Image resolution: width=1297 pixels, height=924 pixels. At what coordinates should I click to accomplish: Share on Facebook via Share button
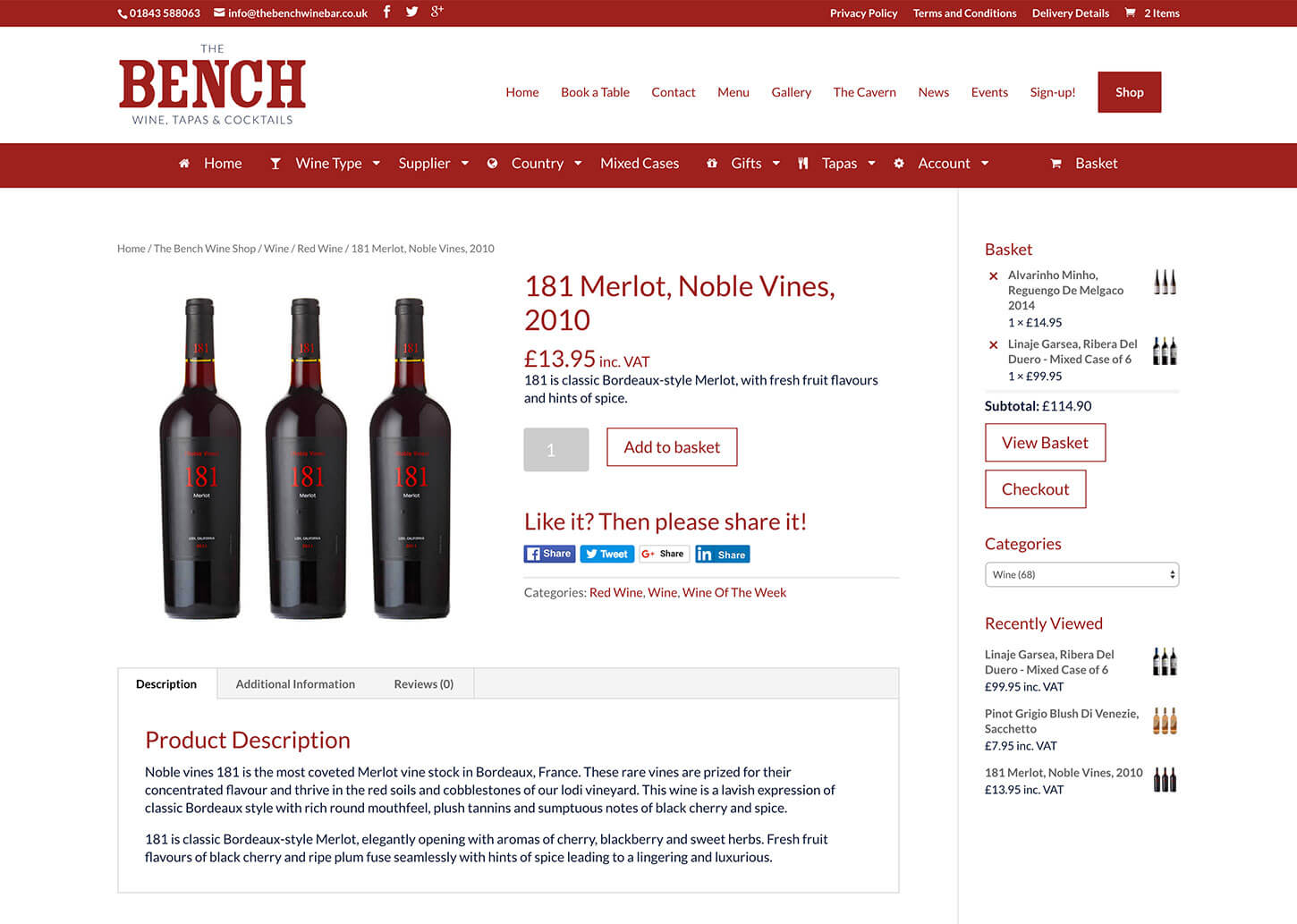pos(549,554)
